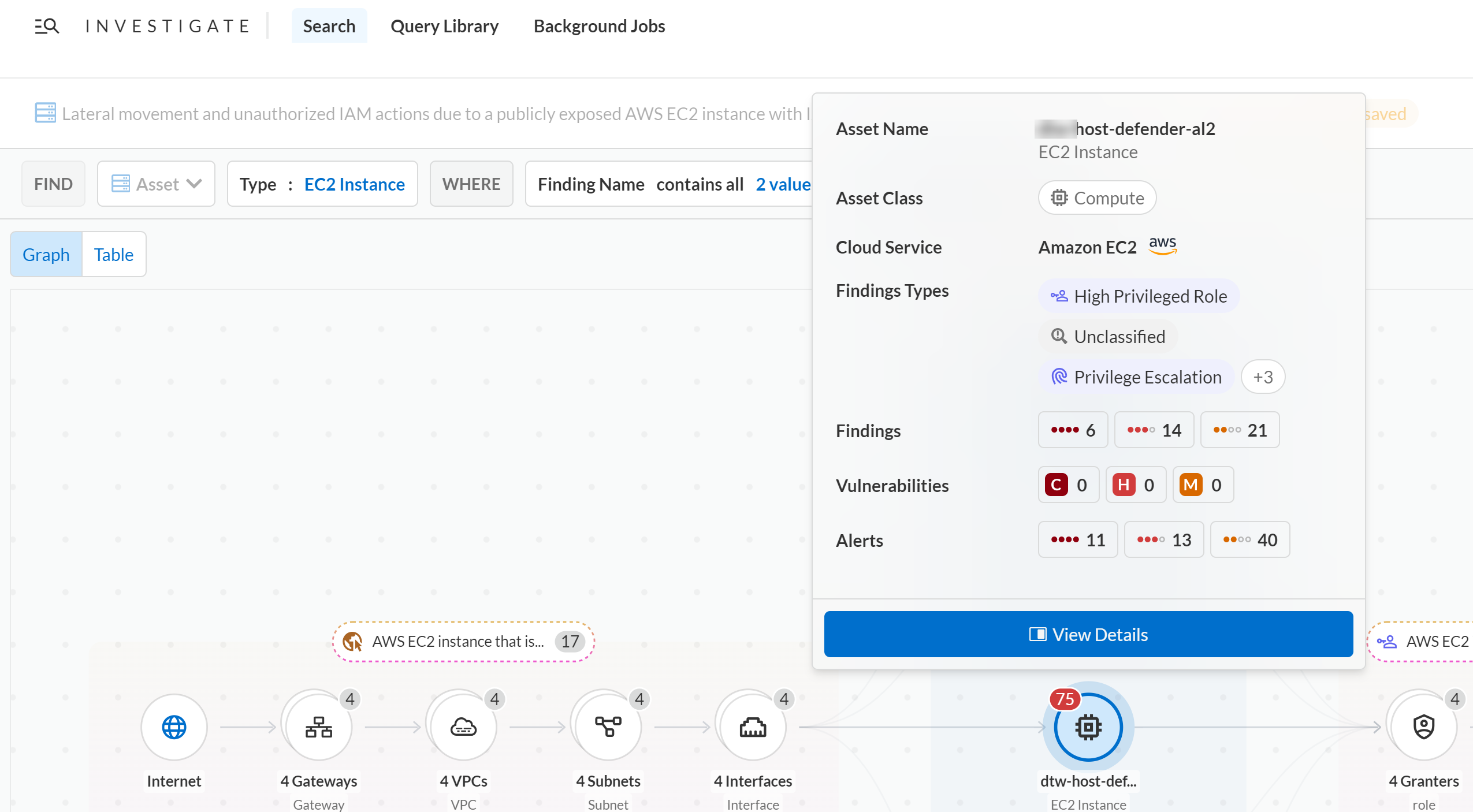Click the red 75 badge on EC2 node
The height and width of the screenshot is (812, 1473).
click(x=1065, y=699)
